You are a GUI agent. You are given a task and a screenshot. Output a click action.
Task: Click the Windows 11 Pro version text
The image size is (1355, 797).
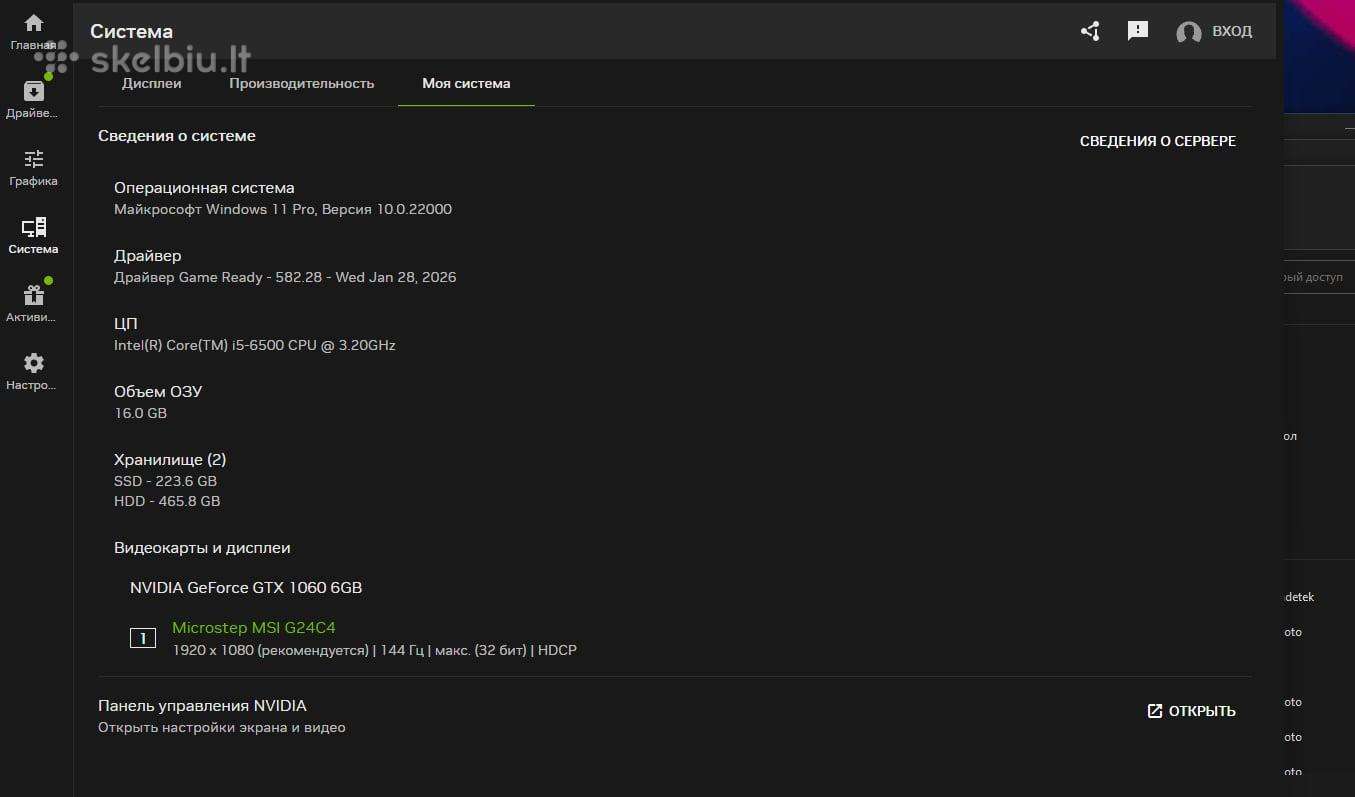(x=283, y=209)
